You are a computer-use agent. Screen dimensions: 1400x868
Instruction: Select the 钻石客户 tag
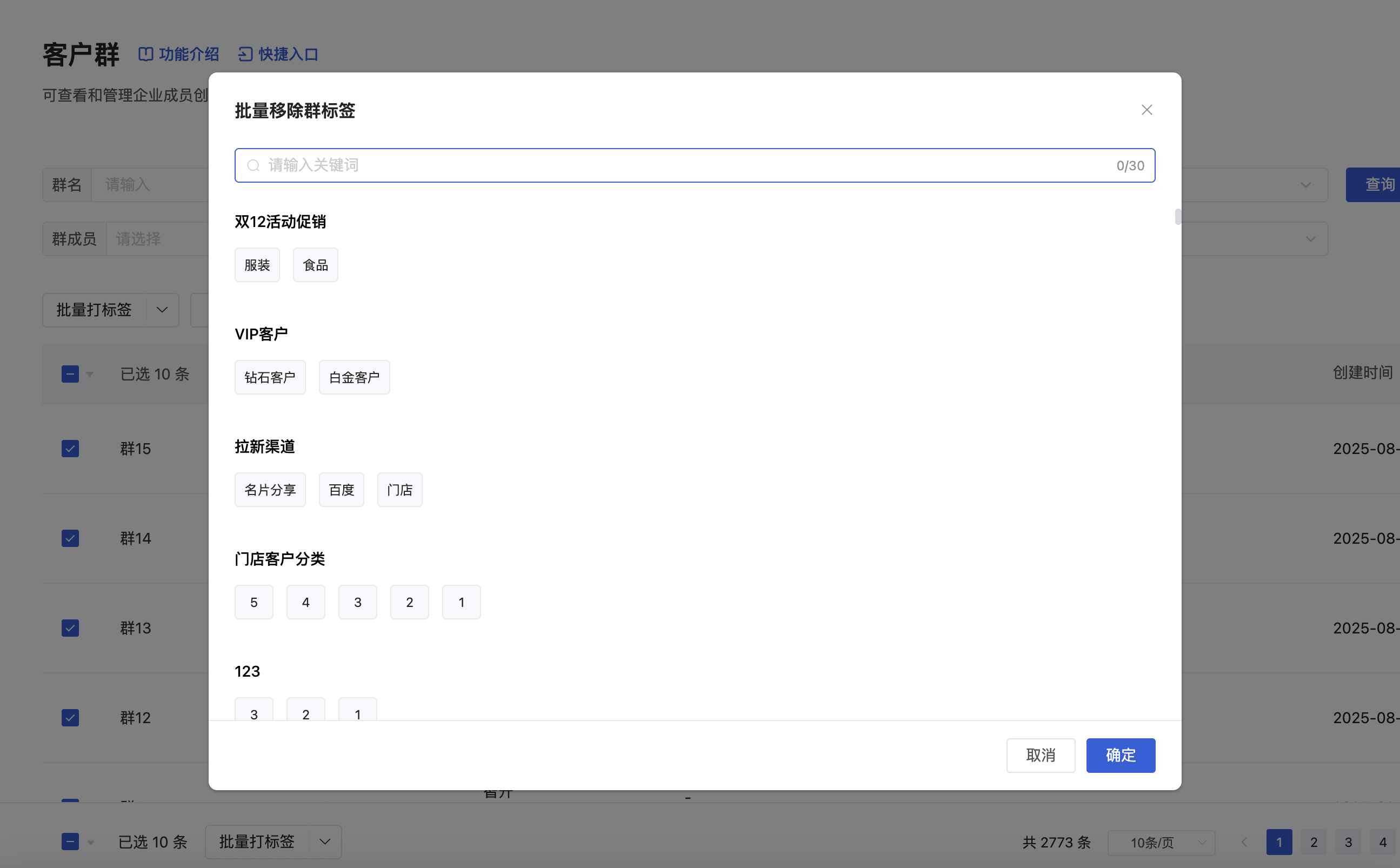pyautogui.click(x=270, y=377)
